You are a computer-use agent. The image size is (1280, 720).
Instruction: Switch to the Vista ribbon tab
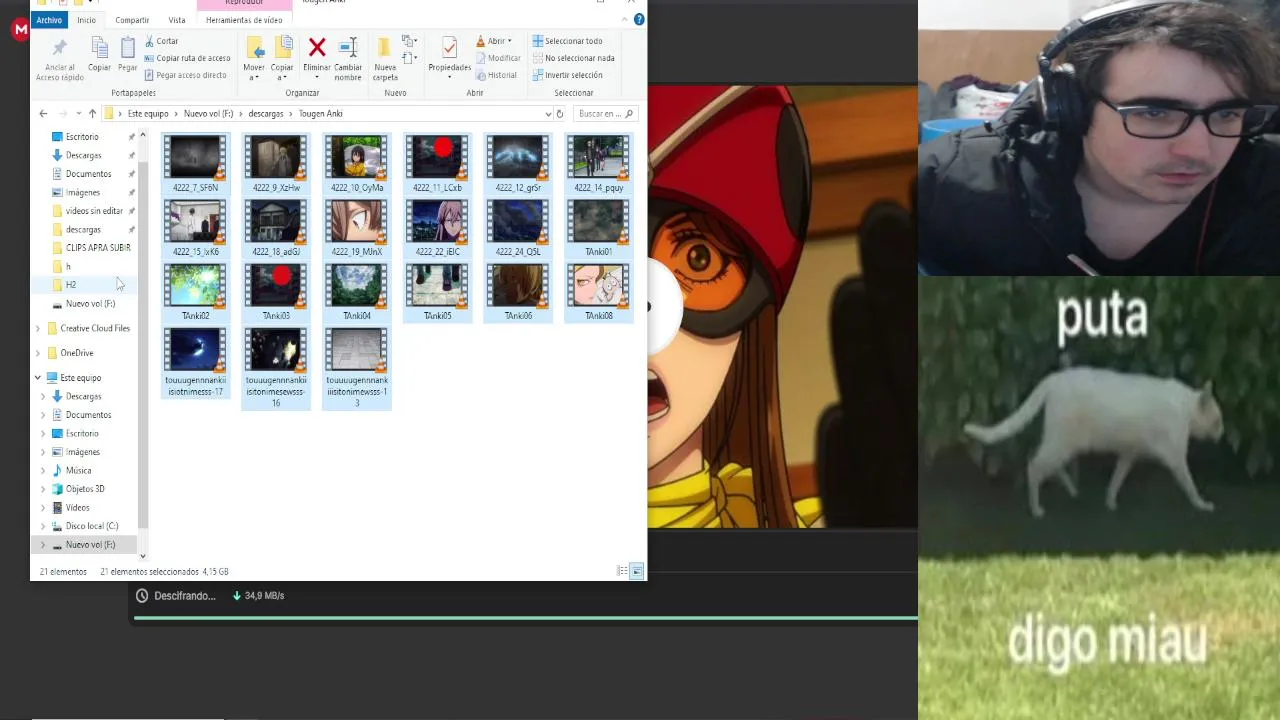point(177,20)
